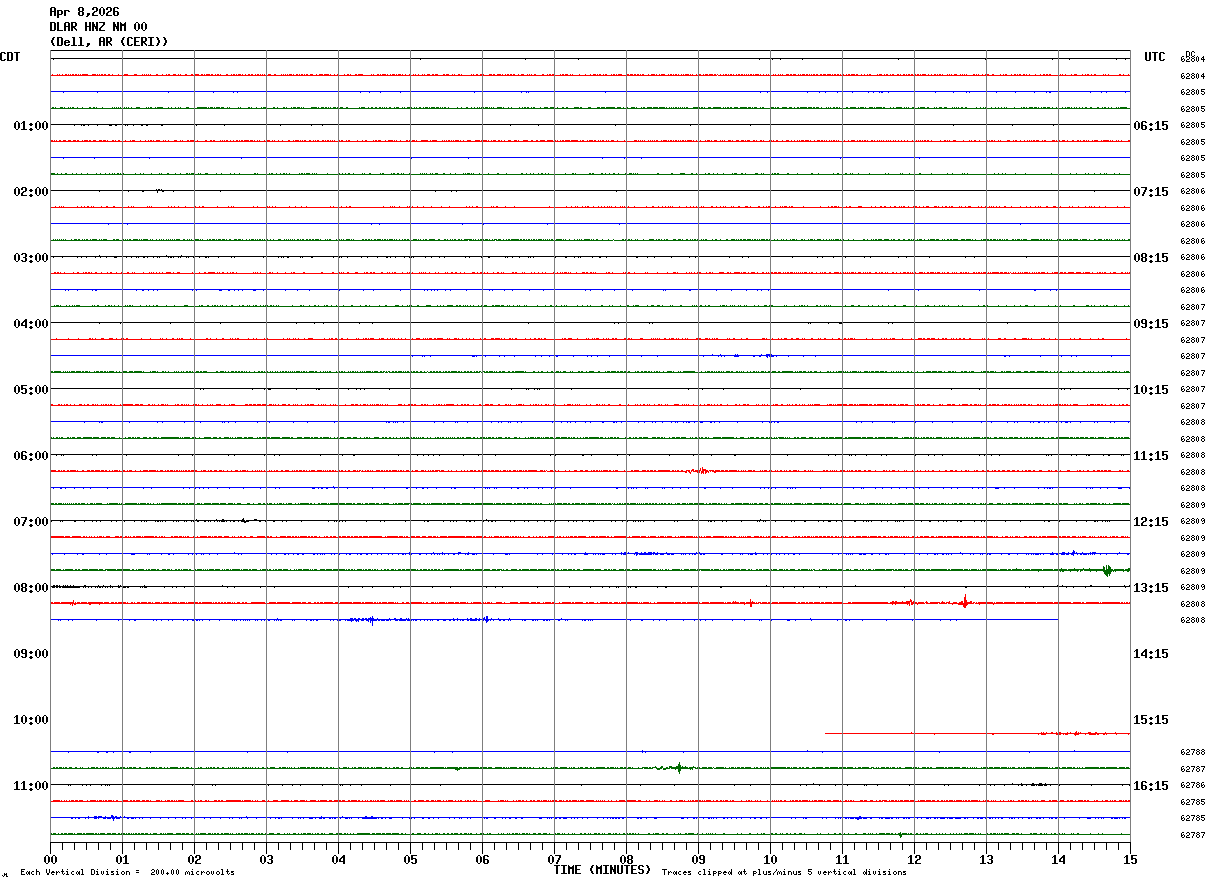This screenshot has width=1210, height=886.
Task: Click the UTC timezone label
Action: point(1155,57)
